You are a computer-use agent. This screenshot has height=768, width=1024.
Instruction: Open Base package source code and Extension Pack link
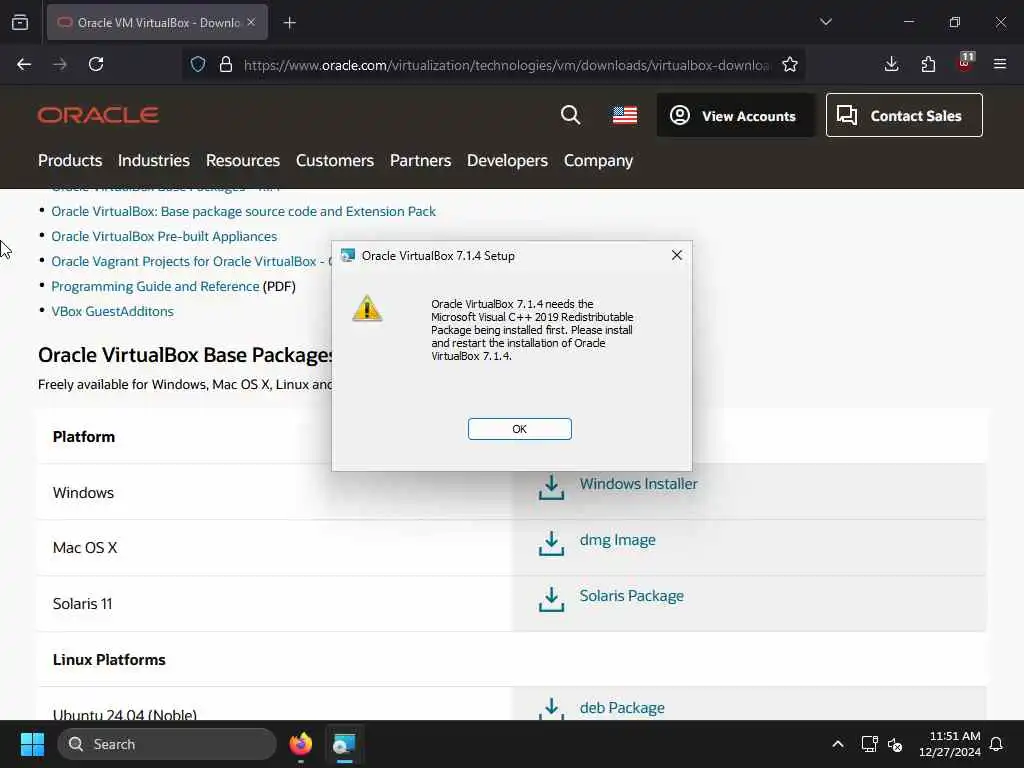pos(243,212)
